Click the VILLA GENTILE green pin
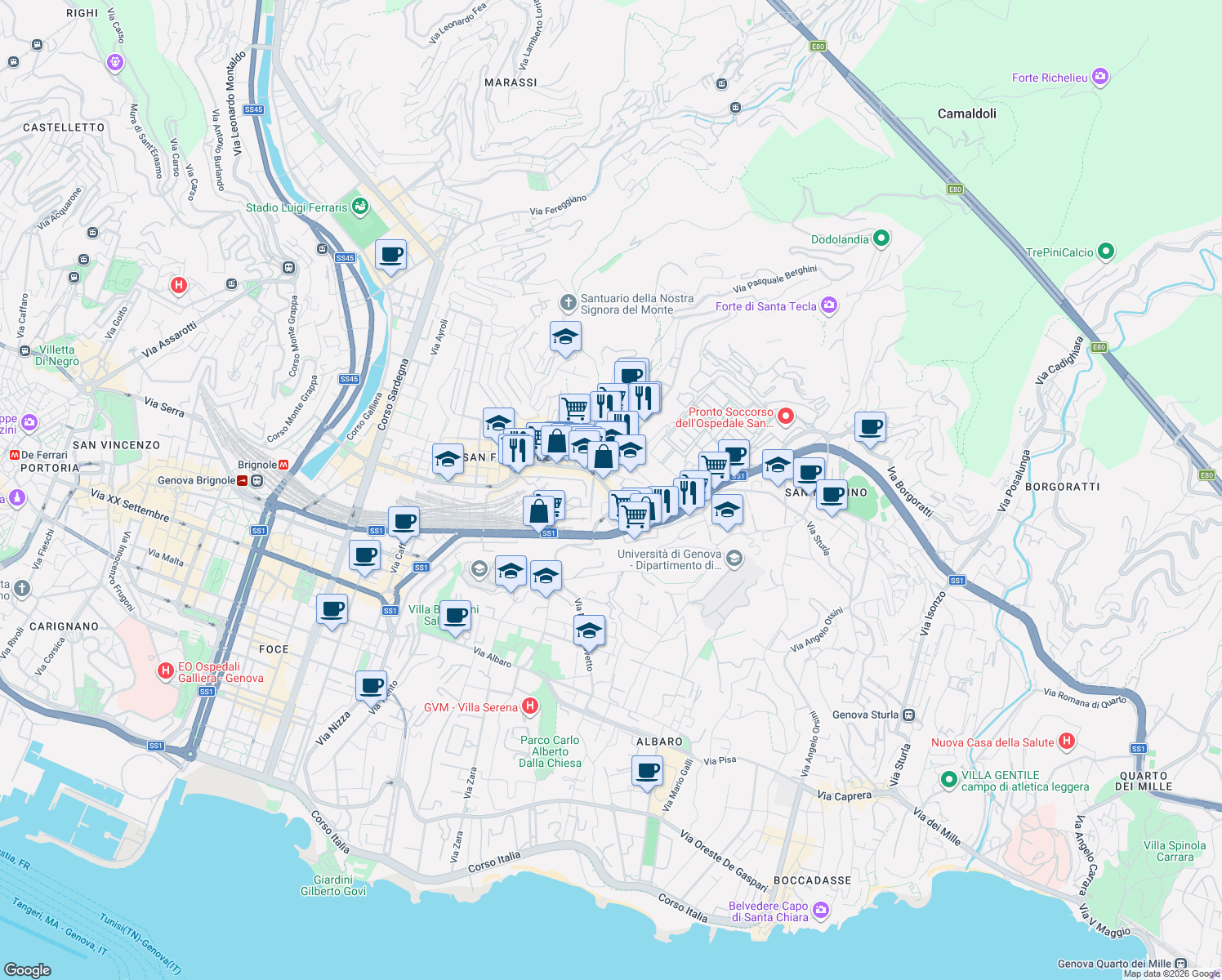1222x980 pixels. pyautogui.click(x=948, y=780)
